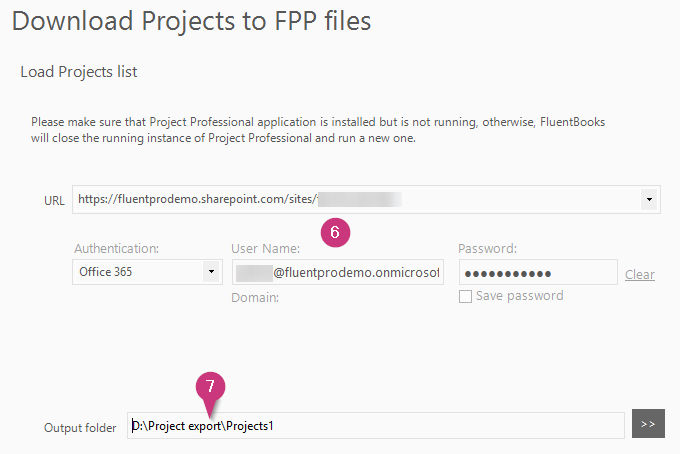
Task: Expand the Authentication dropdown arrow
Action: (x=211, y=272)
